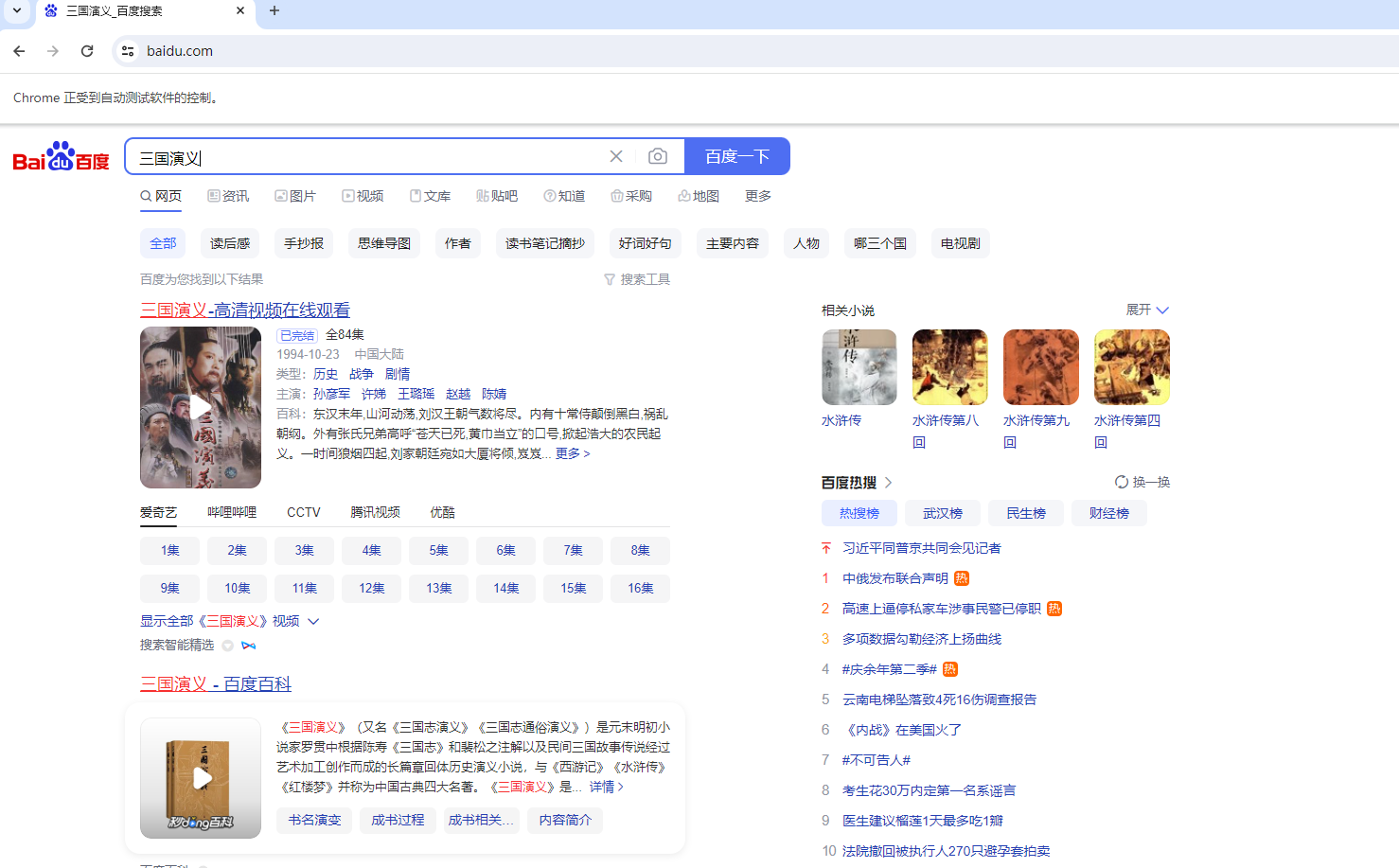The height and width of the screenshot is (868, 1399).
Task: Click the Baidu logo
Action: tap(61, 156)
